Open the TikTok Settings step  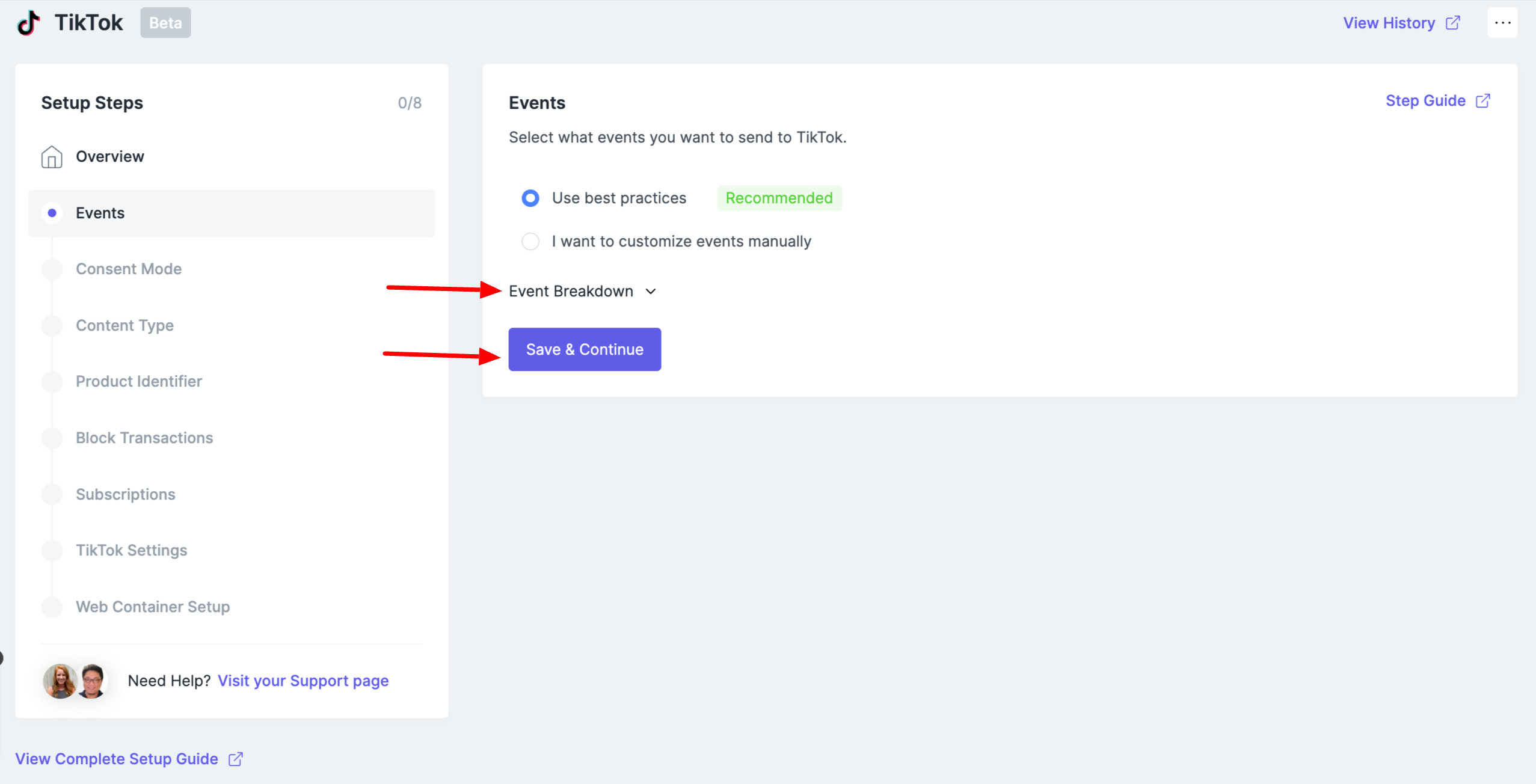coord(131,550)
